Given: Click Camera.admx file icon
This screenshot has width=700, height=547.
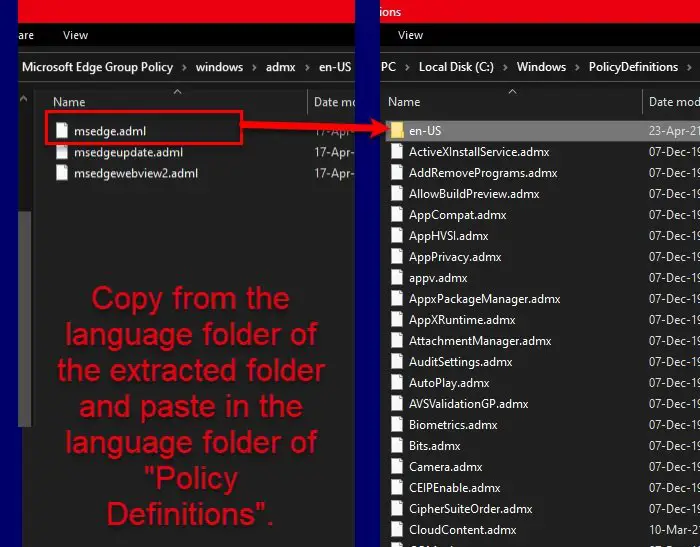Looking at the screenshot, I should click(x=397, y=467).
